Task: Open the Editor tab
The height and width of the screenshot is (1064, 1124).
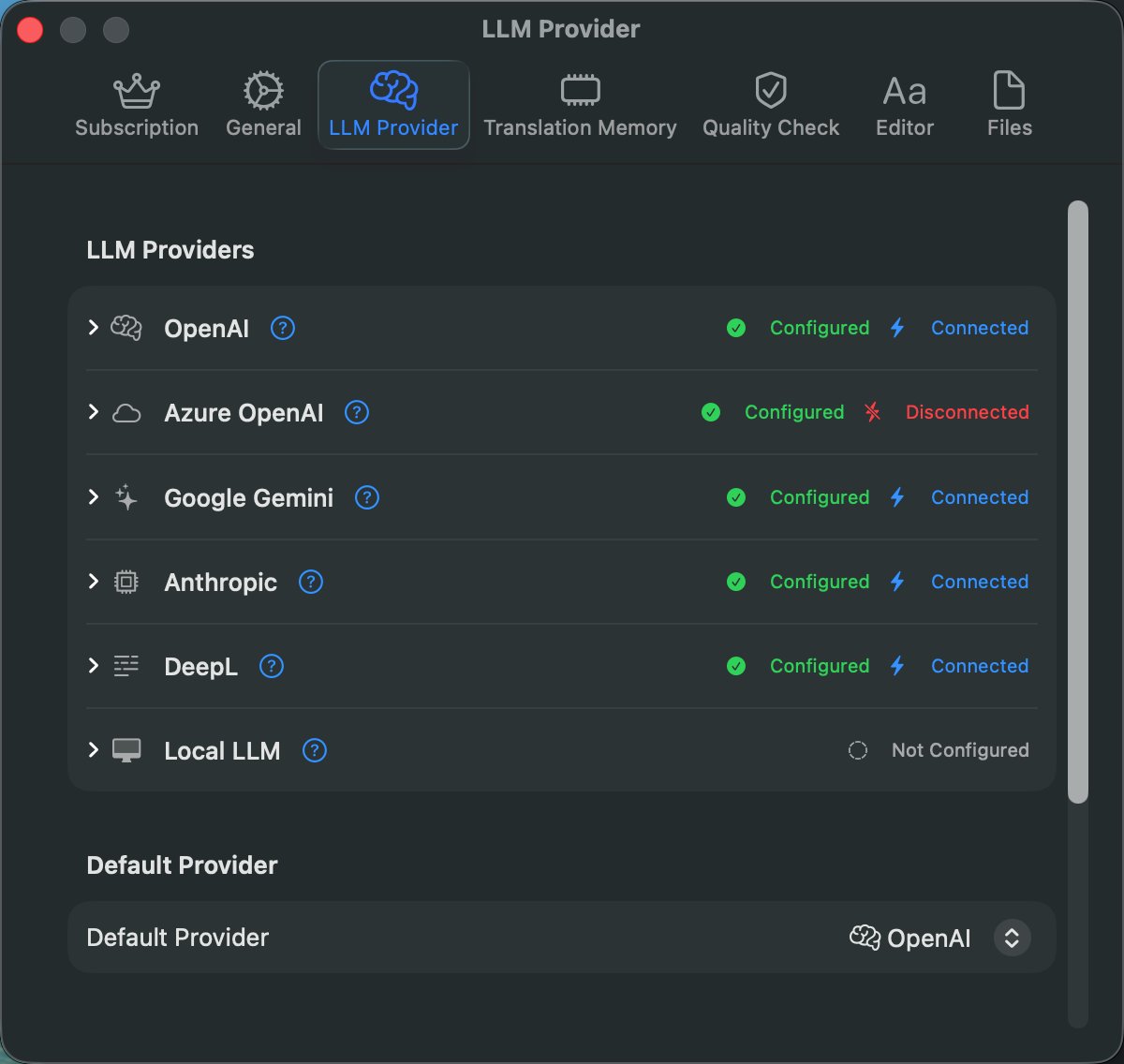Action: [905, 105]
